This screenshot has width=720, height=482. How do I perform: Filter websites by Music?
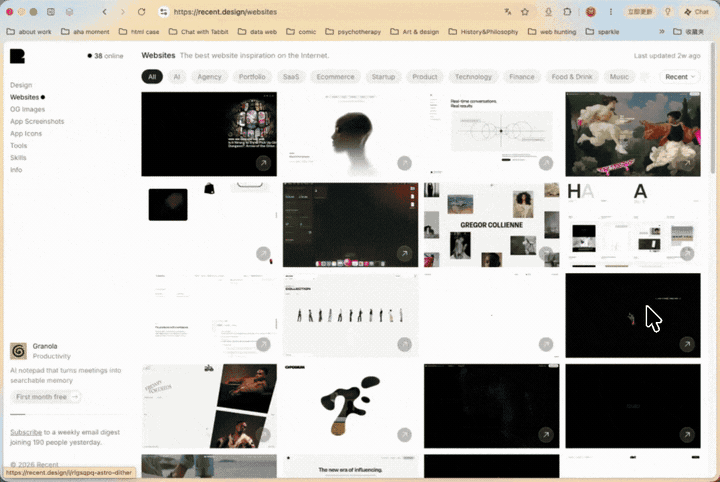coord(619,77)
